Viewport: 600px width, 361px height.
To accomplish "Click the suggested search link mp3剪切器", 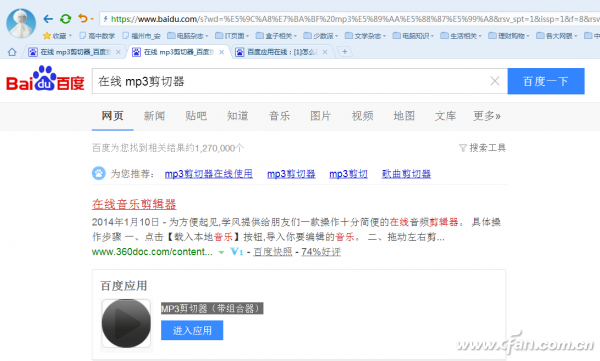I will click(x=291, y=174).
